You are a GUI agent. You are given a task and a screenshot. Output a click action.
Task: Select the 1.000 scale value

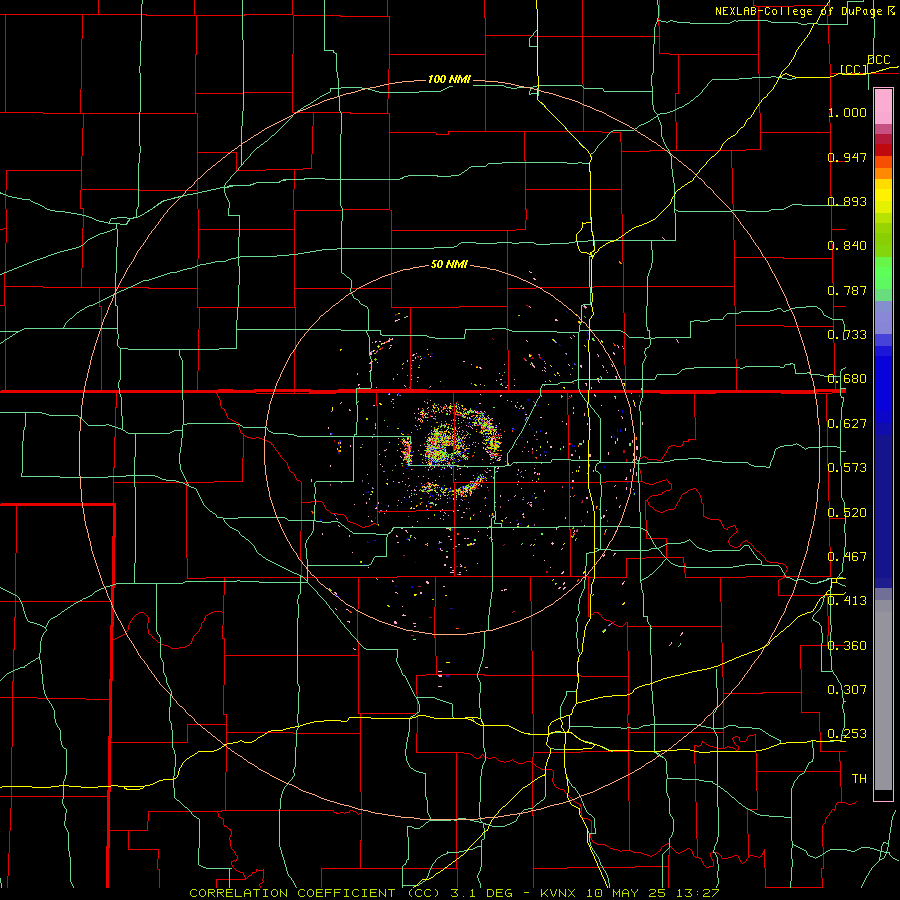[847, 112]
